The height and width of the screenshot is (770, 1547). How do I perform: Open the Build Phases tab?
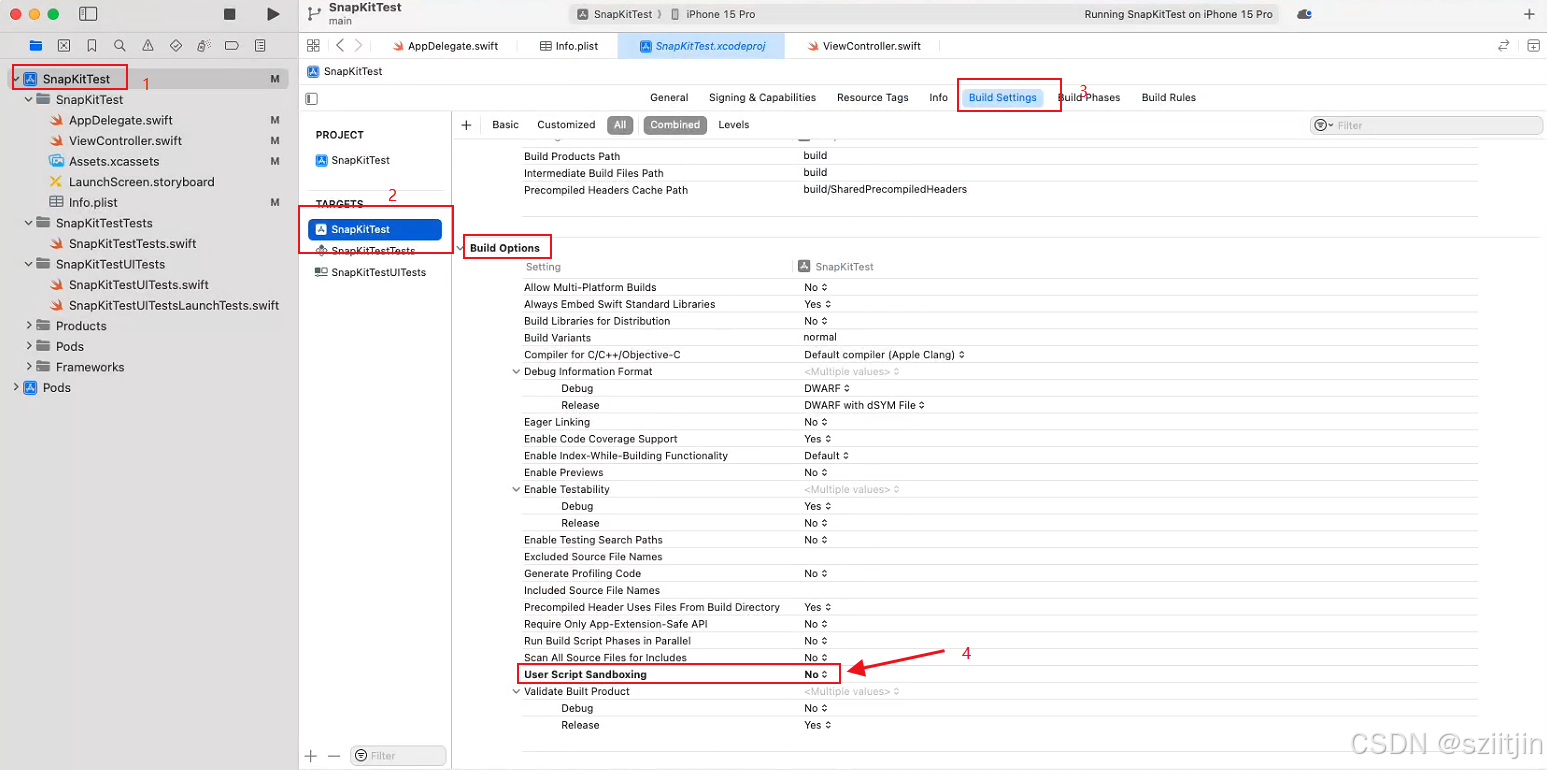pos(1089,98)
